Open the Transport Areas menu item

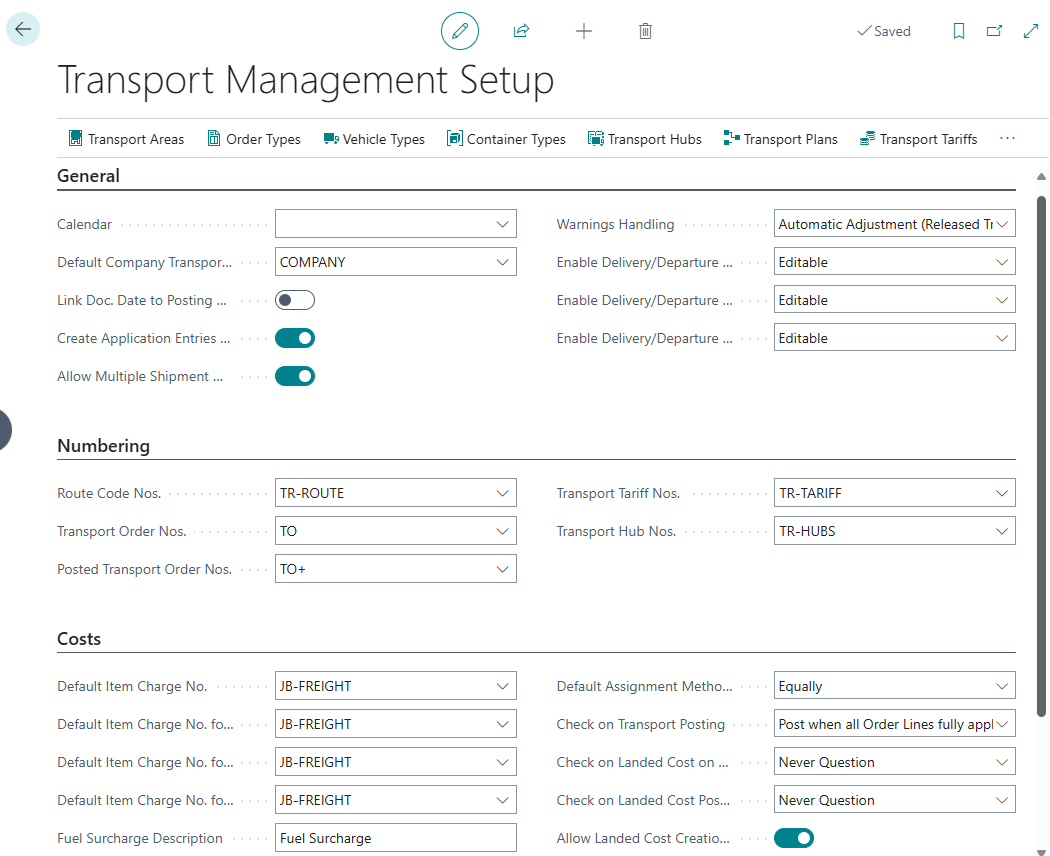[x=126, y=139]
